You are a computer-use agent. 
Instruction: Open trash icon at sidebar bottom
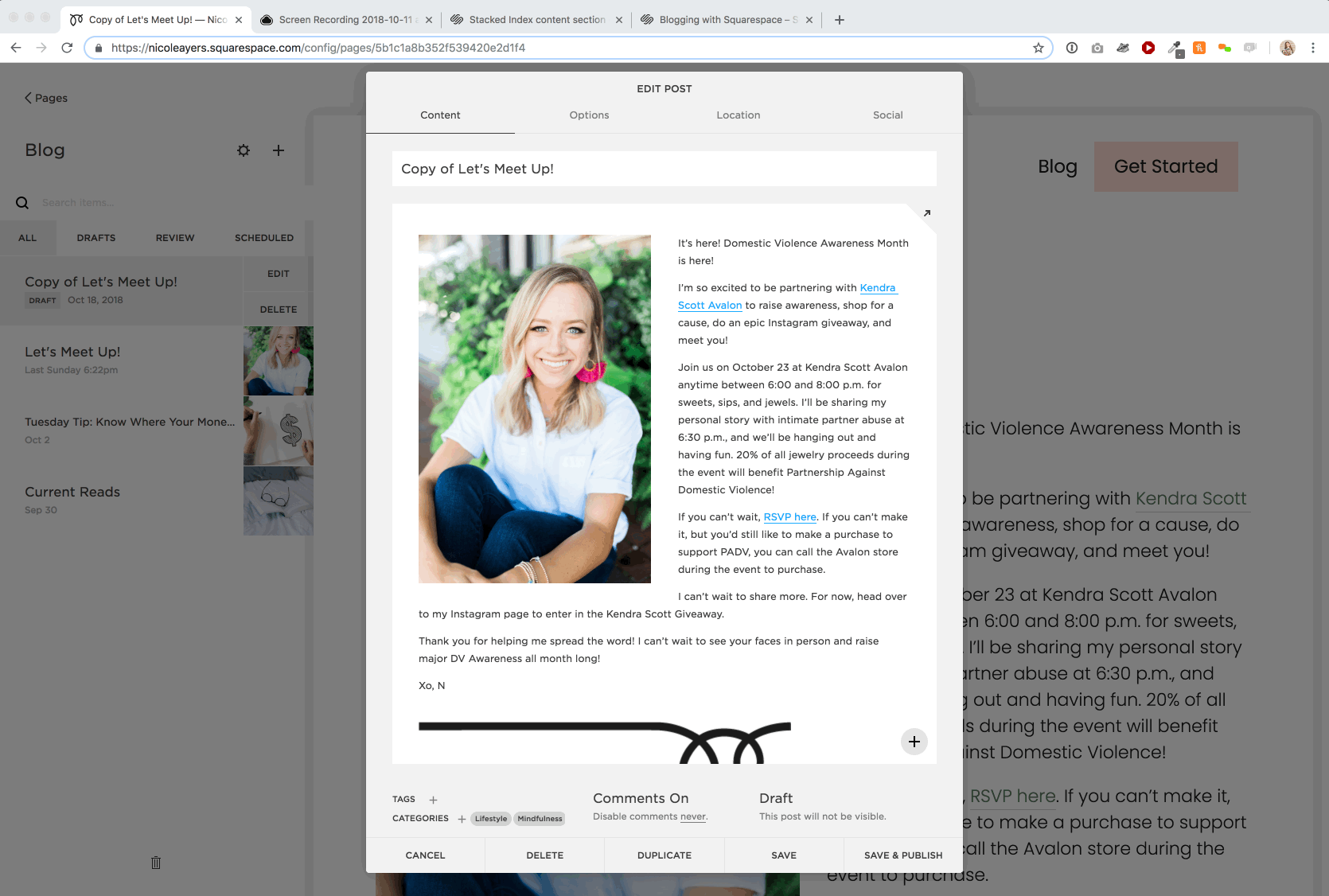[156, 863]
